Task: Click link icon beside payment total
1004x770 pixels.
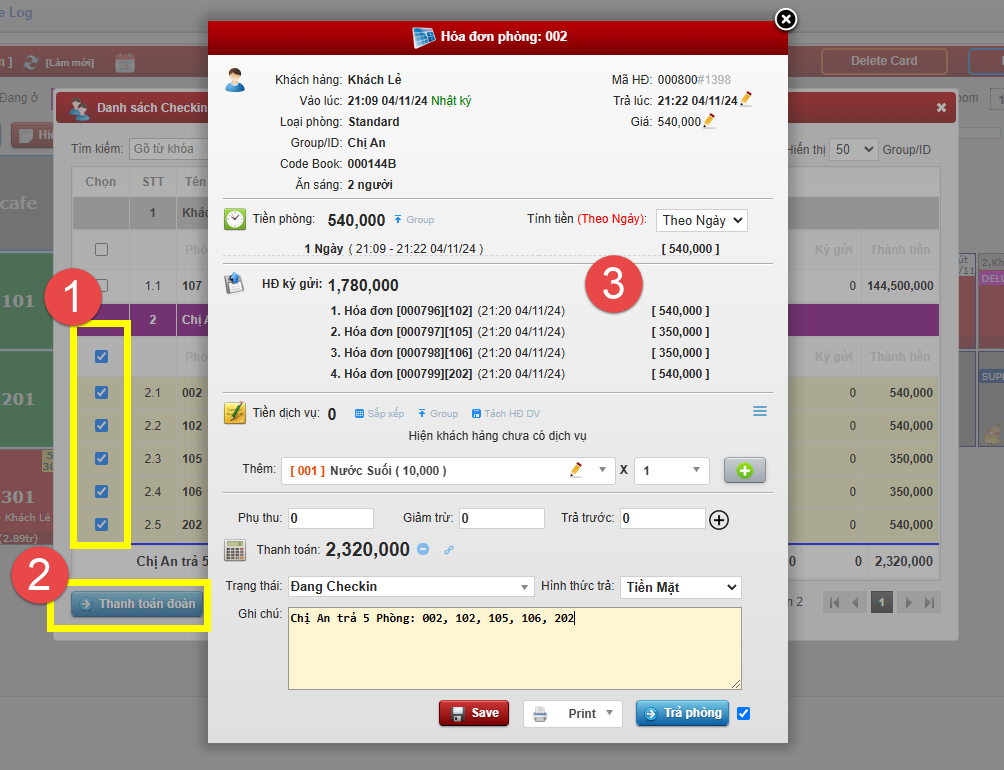Action: click(448, 550)
